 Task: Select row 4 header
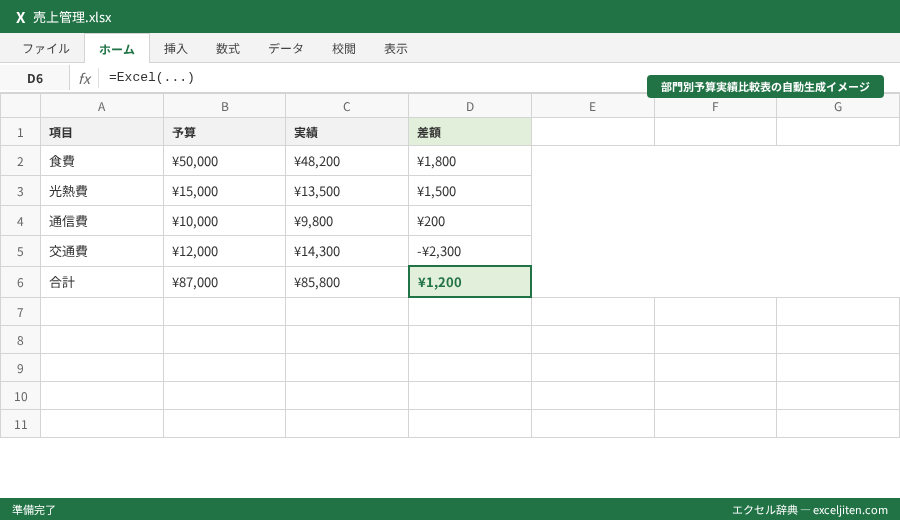click(x=21, y=220)
